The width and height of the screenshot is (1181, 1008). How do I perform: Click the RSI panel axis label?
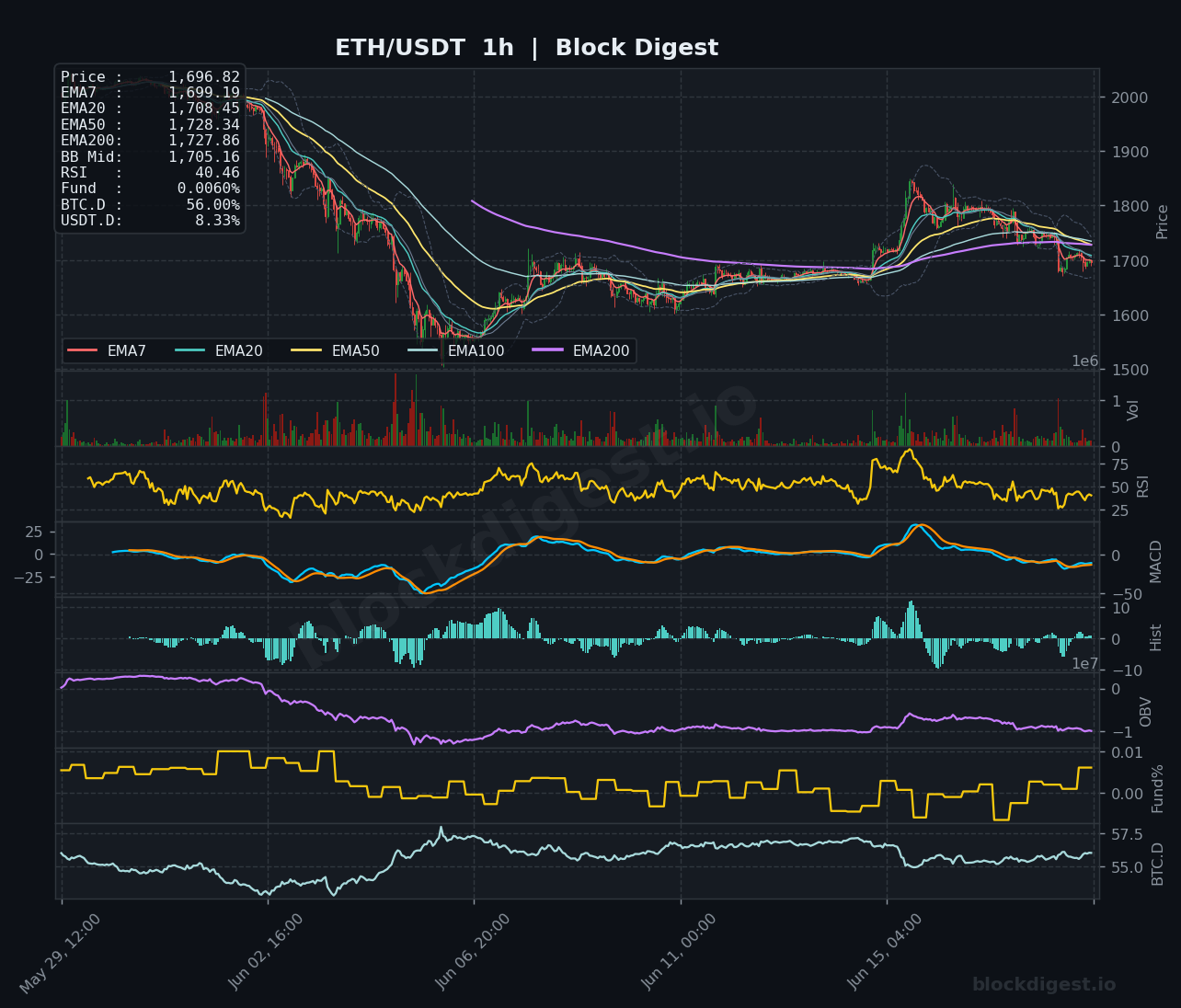click(1142, 487)
